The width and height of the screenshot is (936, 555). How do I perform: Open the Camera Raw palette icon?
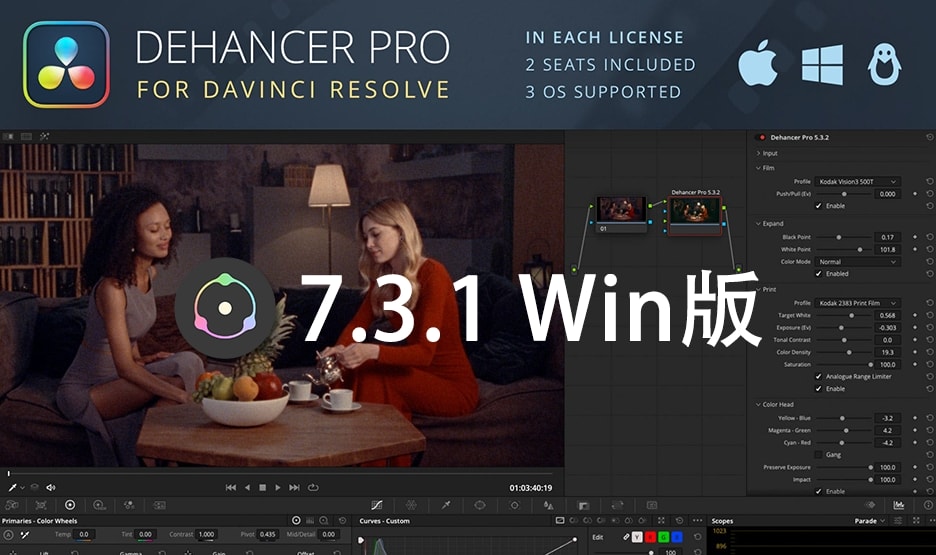click(11, 505)
